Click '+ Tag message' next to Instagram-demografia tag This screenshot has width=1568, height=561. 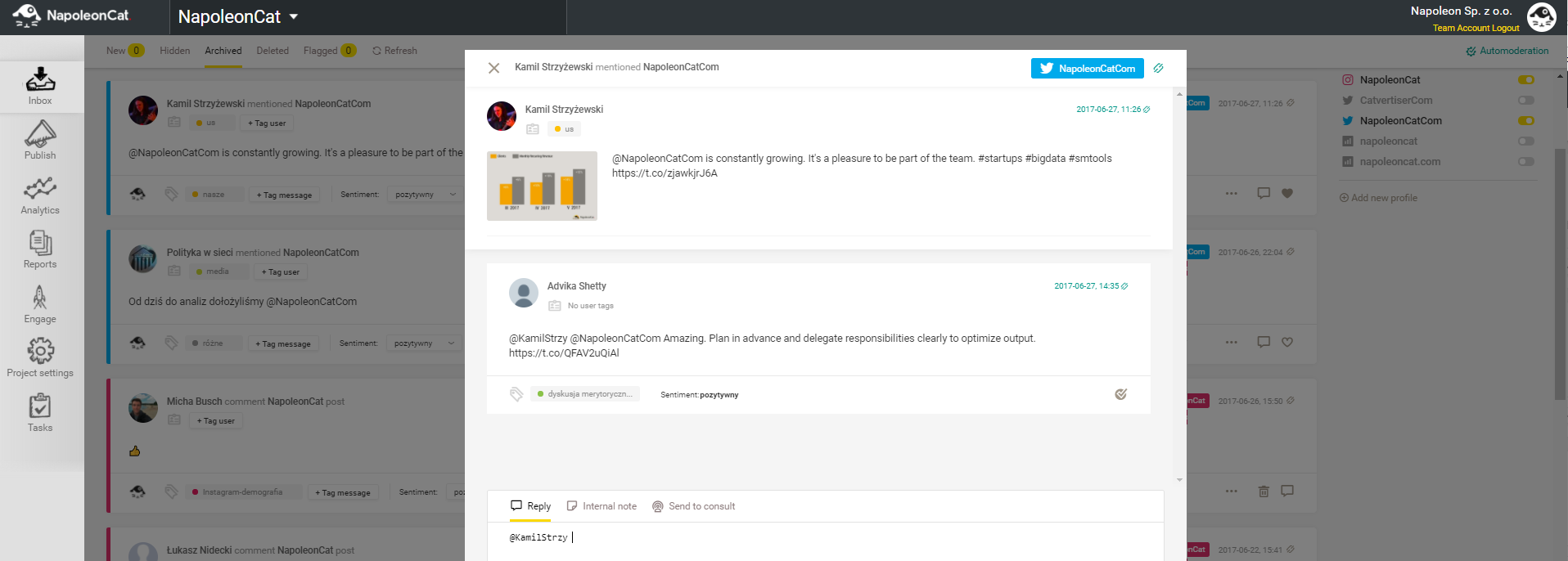pos(342,492)
